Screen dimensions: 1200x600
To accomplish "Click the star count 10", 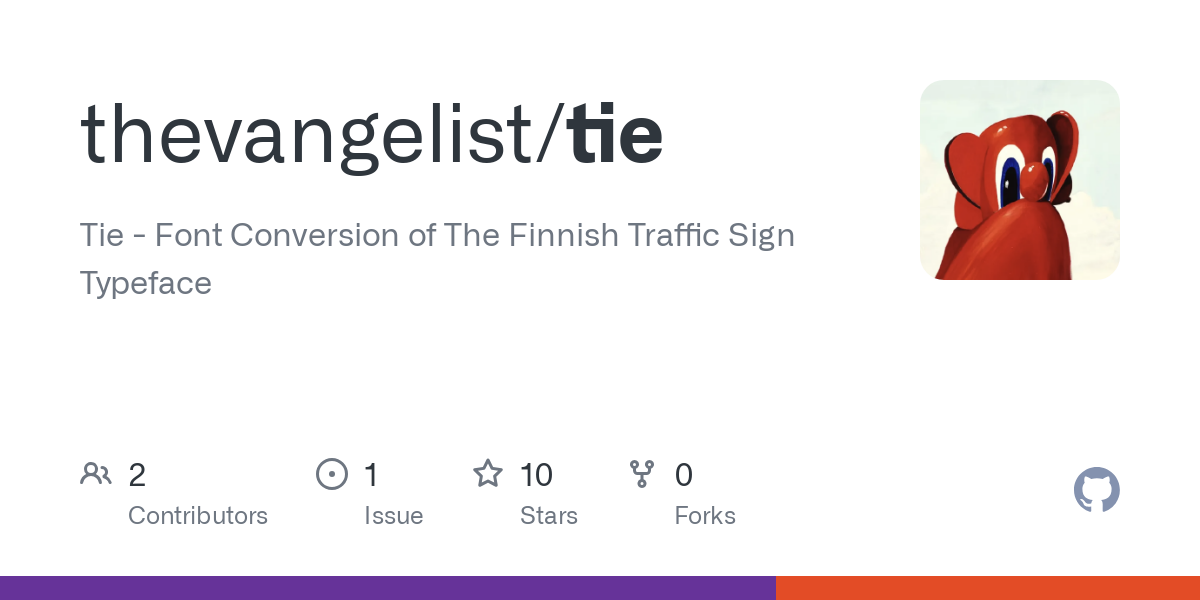I will [536, 474].
